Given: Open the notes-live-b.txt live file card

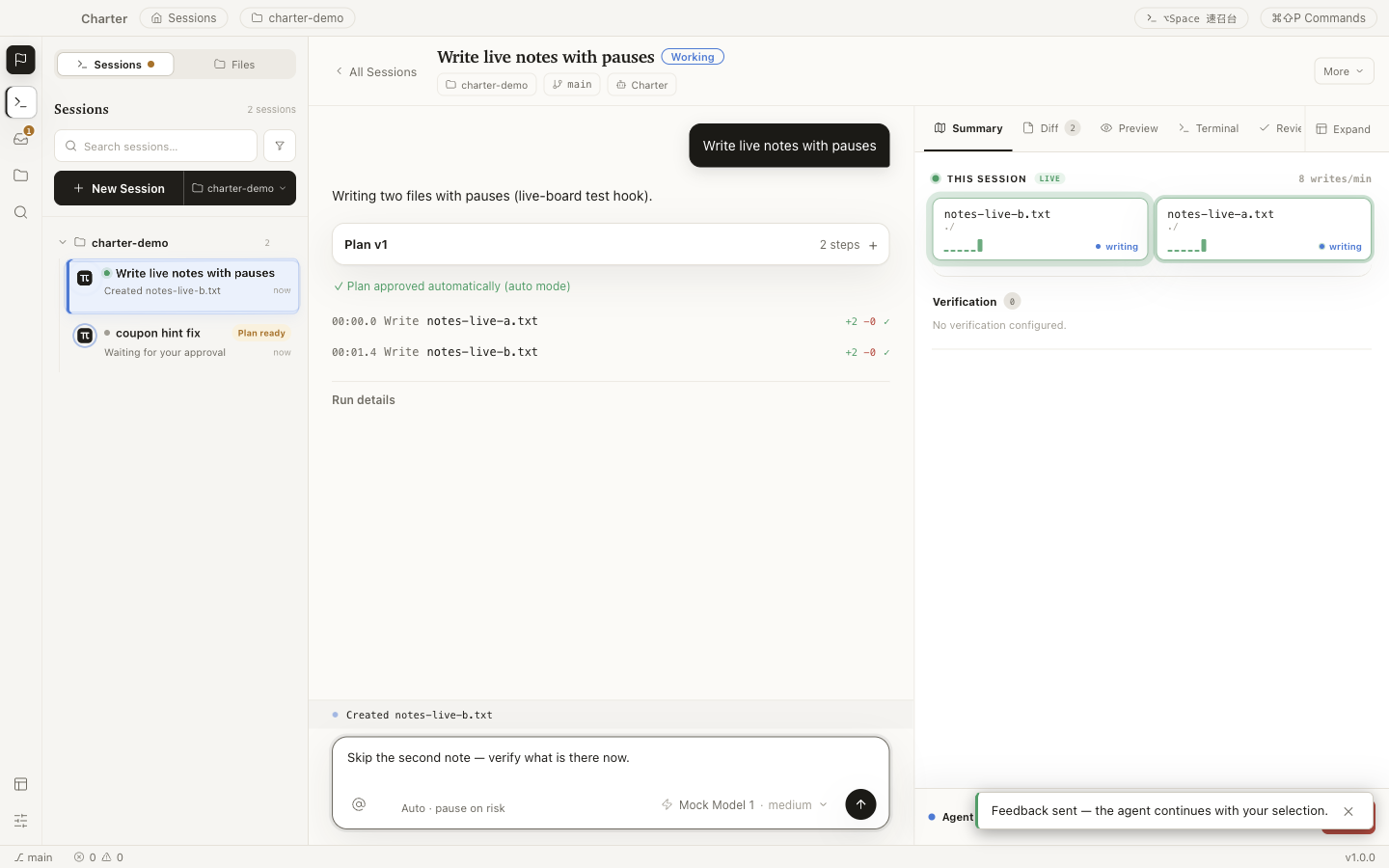Looking at the screenshot, I should [x=1040, y=230].
